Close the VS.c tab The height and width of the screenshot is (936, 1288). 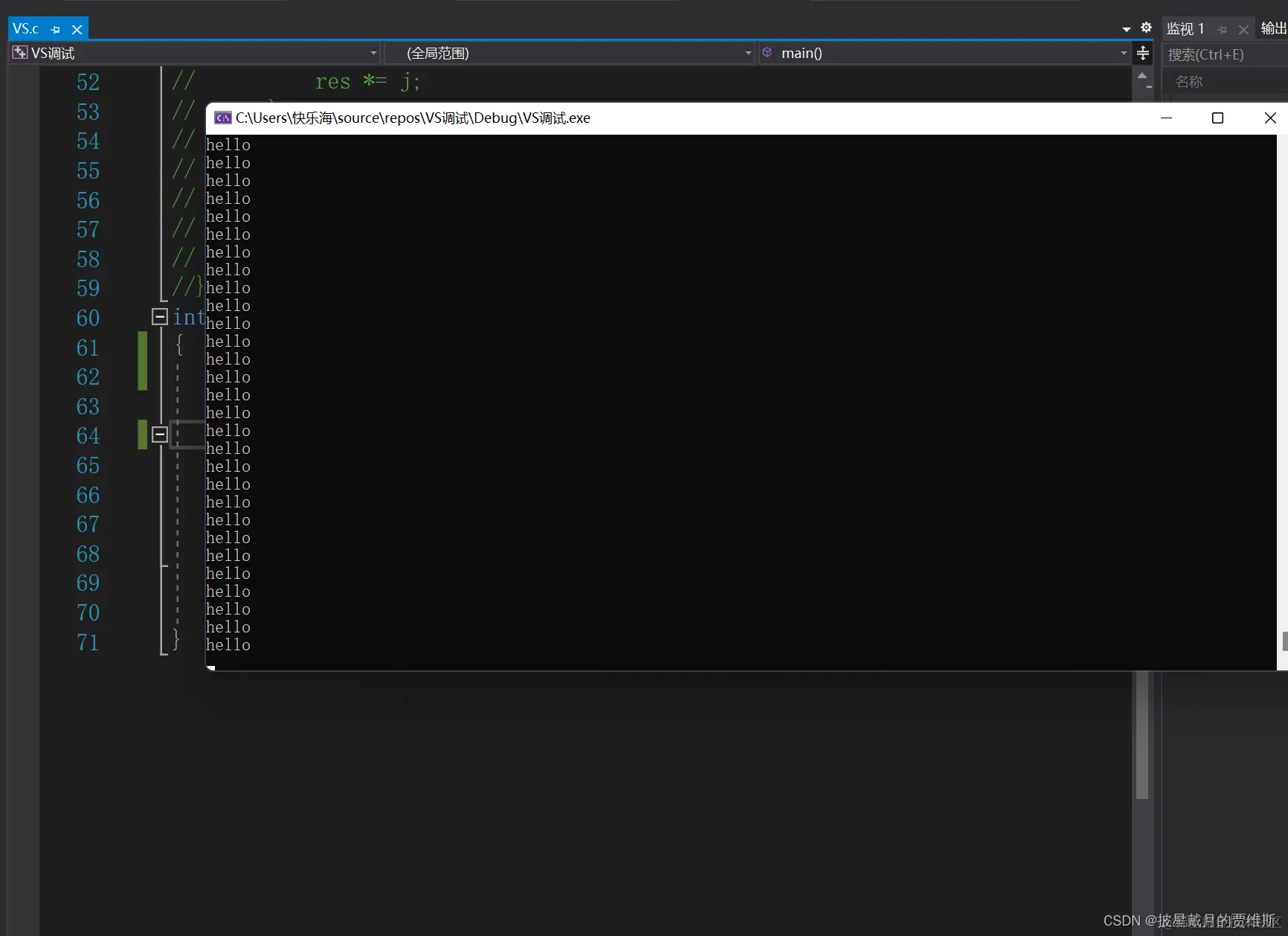click(77, 30)
